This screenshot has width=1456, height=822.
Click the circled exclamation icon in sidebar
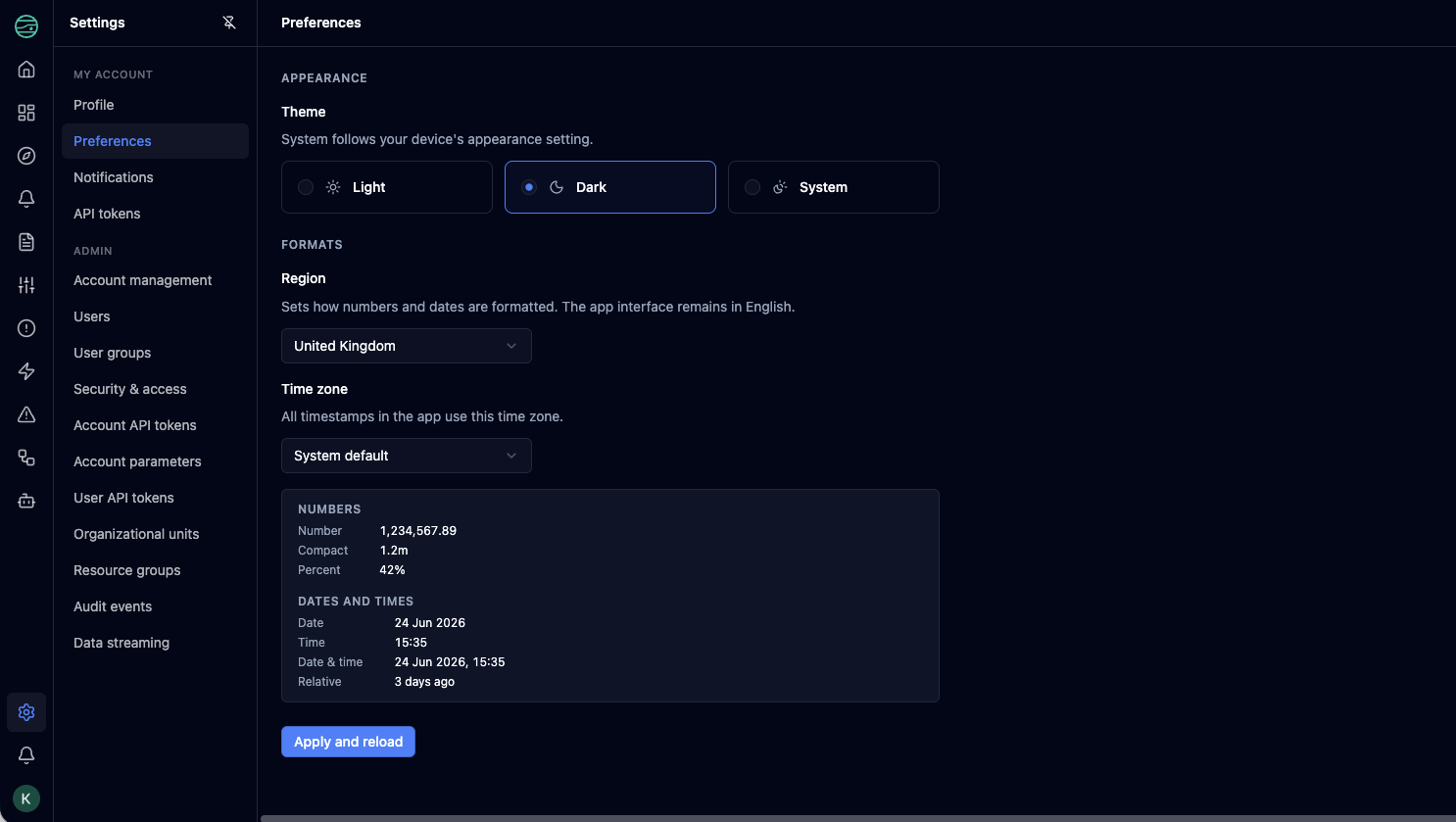coord(26,328)
